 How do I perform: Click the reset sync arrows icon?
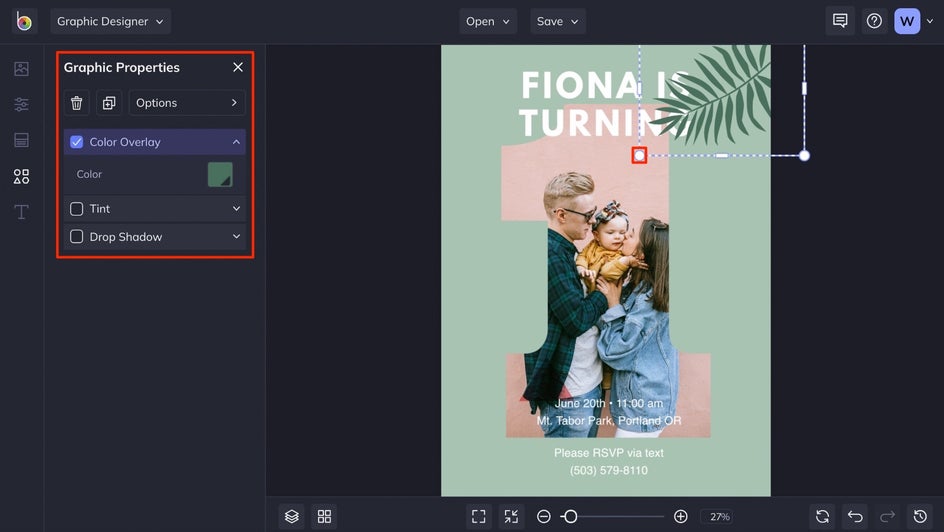click(x=822, y=516)
